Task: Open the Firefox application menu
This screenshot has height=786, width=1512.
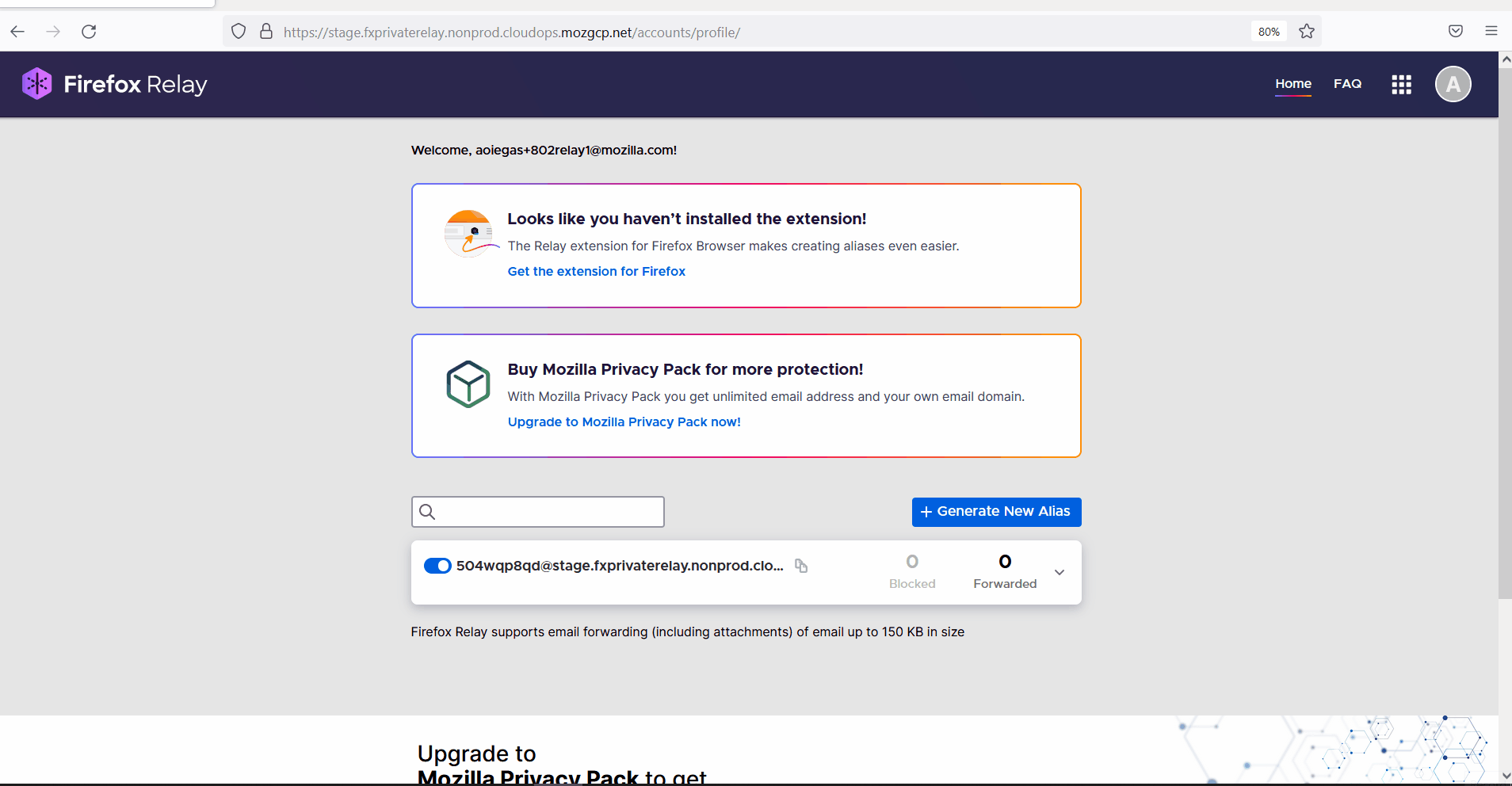Action: point(1491,32)
